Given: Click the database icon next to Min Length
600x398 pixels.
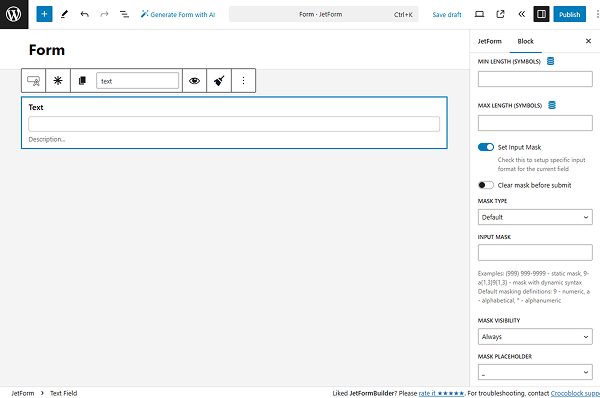Looking at the screenshot, I should pos(550,61).
